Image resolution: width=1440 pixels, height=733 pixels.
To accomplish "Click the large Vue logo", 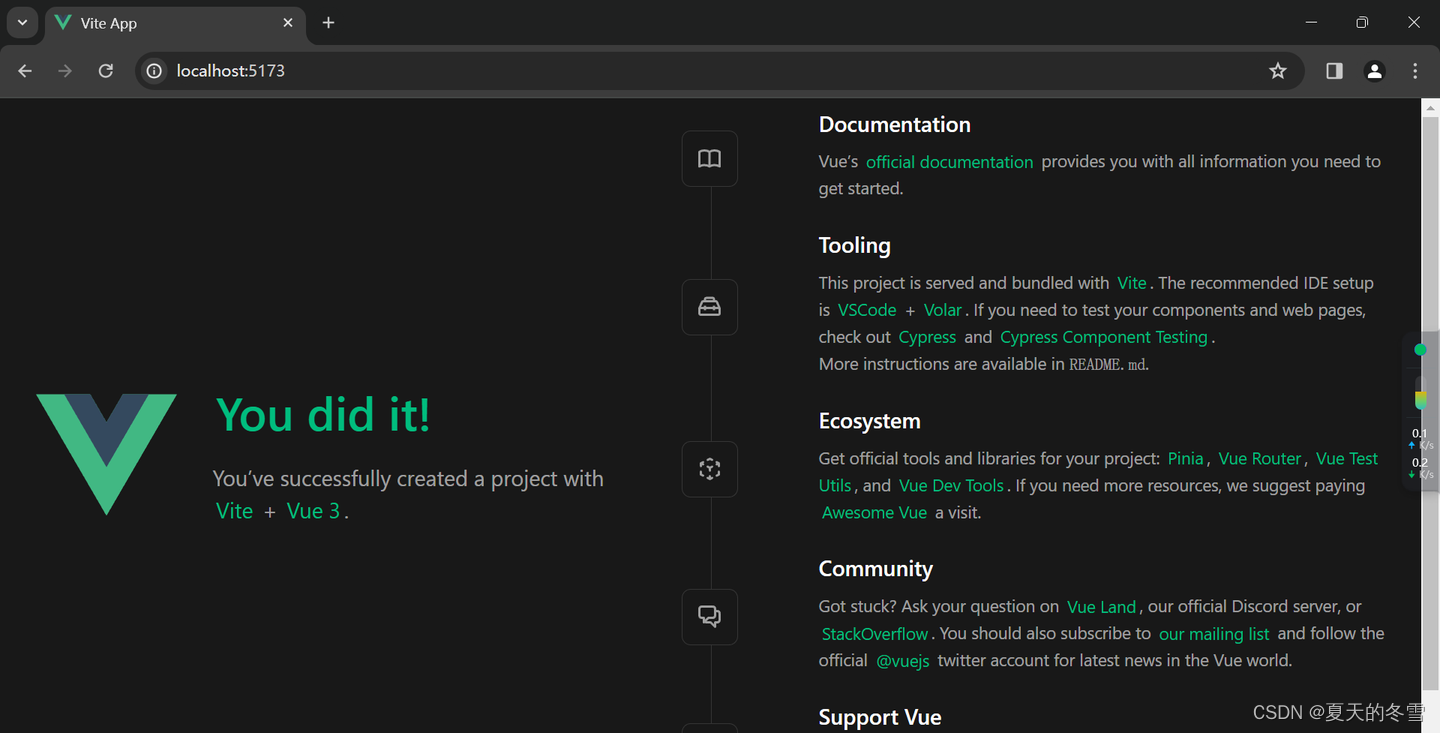I will (106, 454).
